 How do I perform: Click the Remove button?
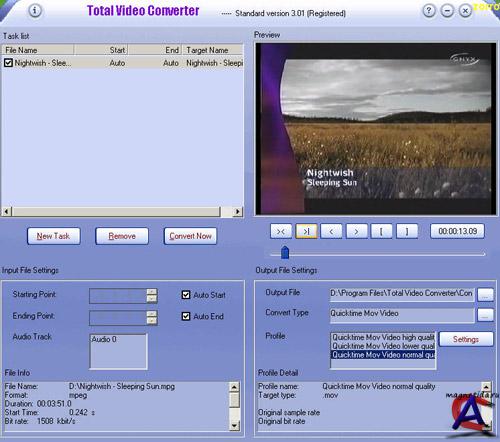pos(122,236)
